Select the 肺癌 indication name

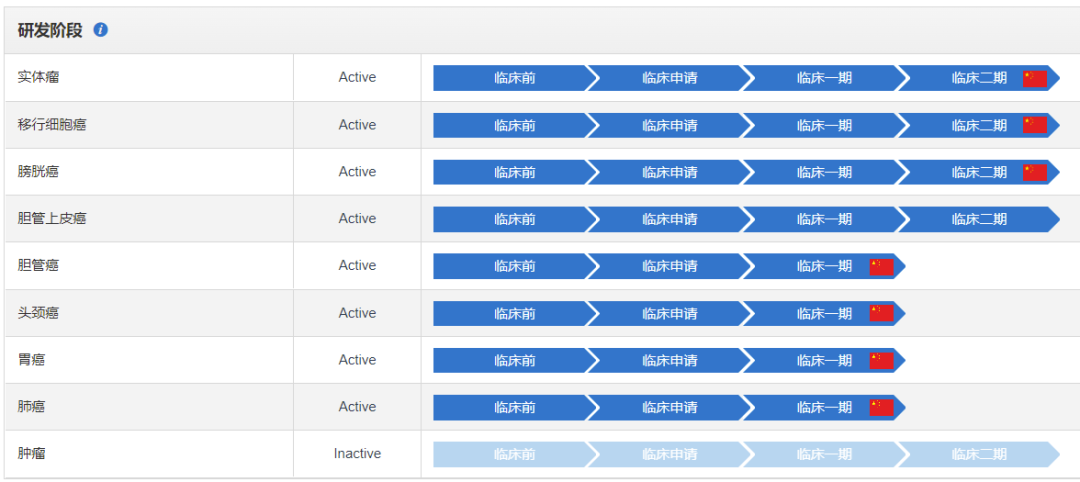point(32,406)
